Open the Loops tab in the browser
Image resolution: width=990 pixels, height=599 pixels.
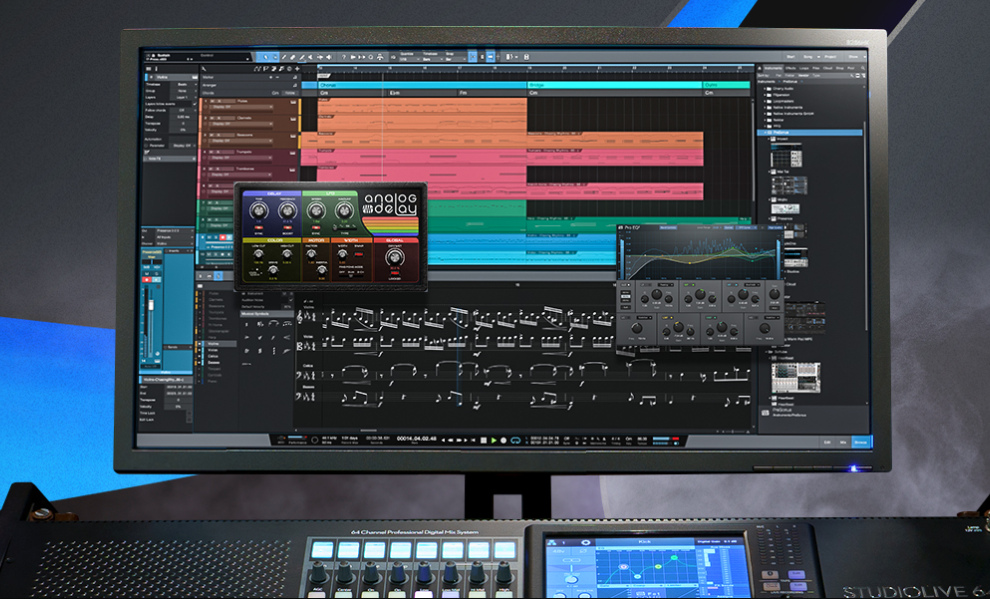(805, 67)
